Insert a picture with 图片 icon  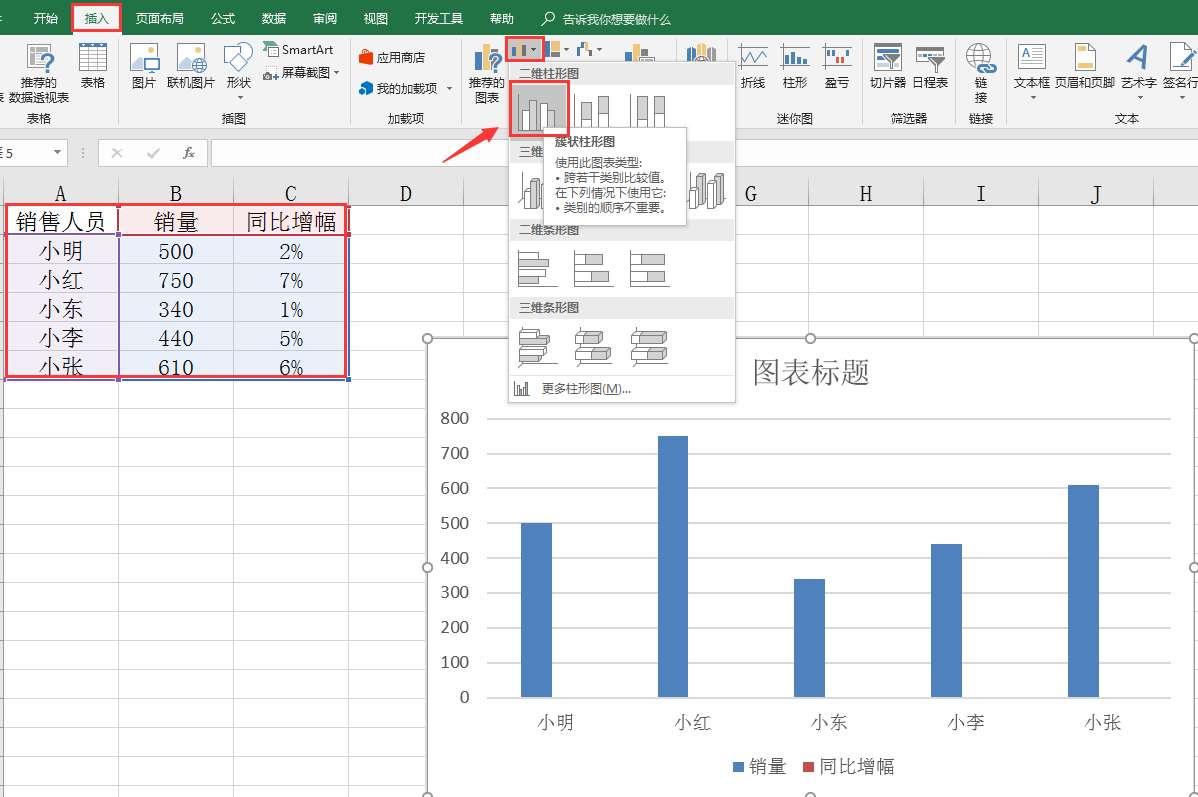pyautogui.click(x=144, y=58)
